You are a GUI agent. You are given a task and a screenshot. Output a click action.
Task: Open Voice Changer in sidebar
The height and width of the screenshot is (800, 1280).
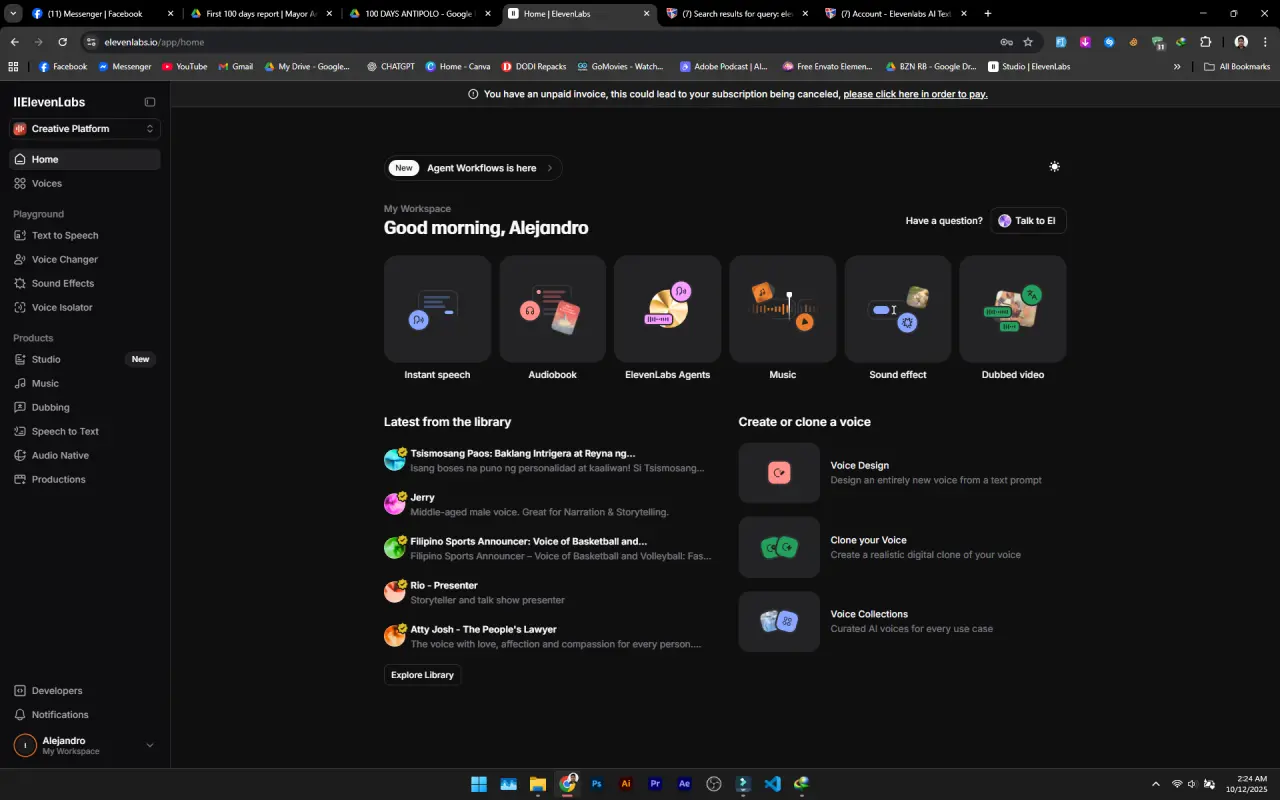(x=85, y=259)
